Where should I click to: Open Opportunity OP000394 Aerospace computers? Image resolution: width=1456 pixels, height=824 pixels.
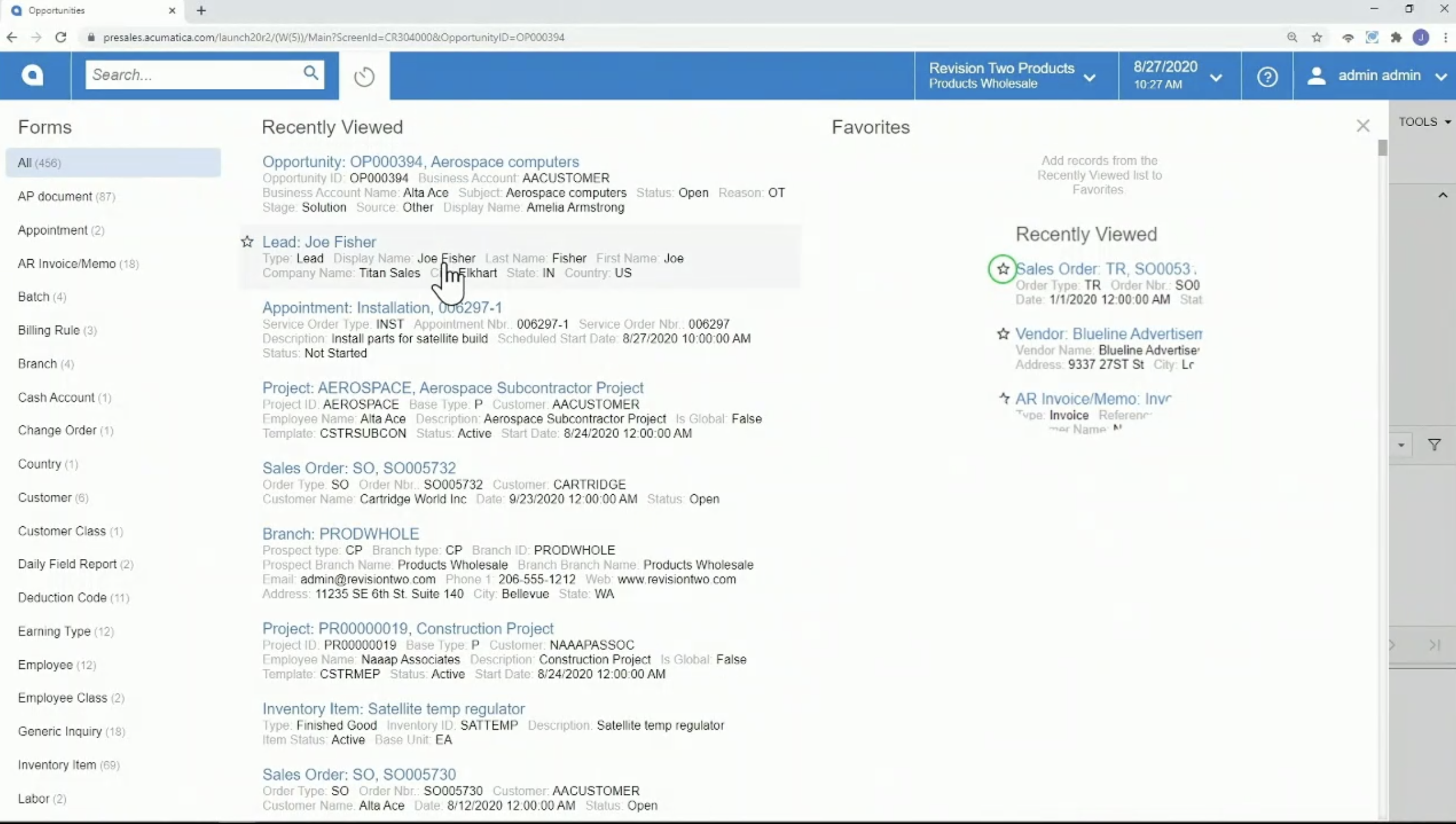click(420, 162)
